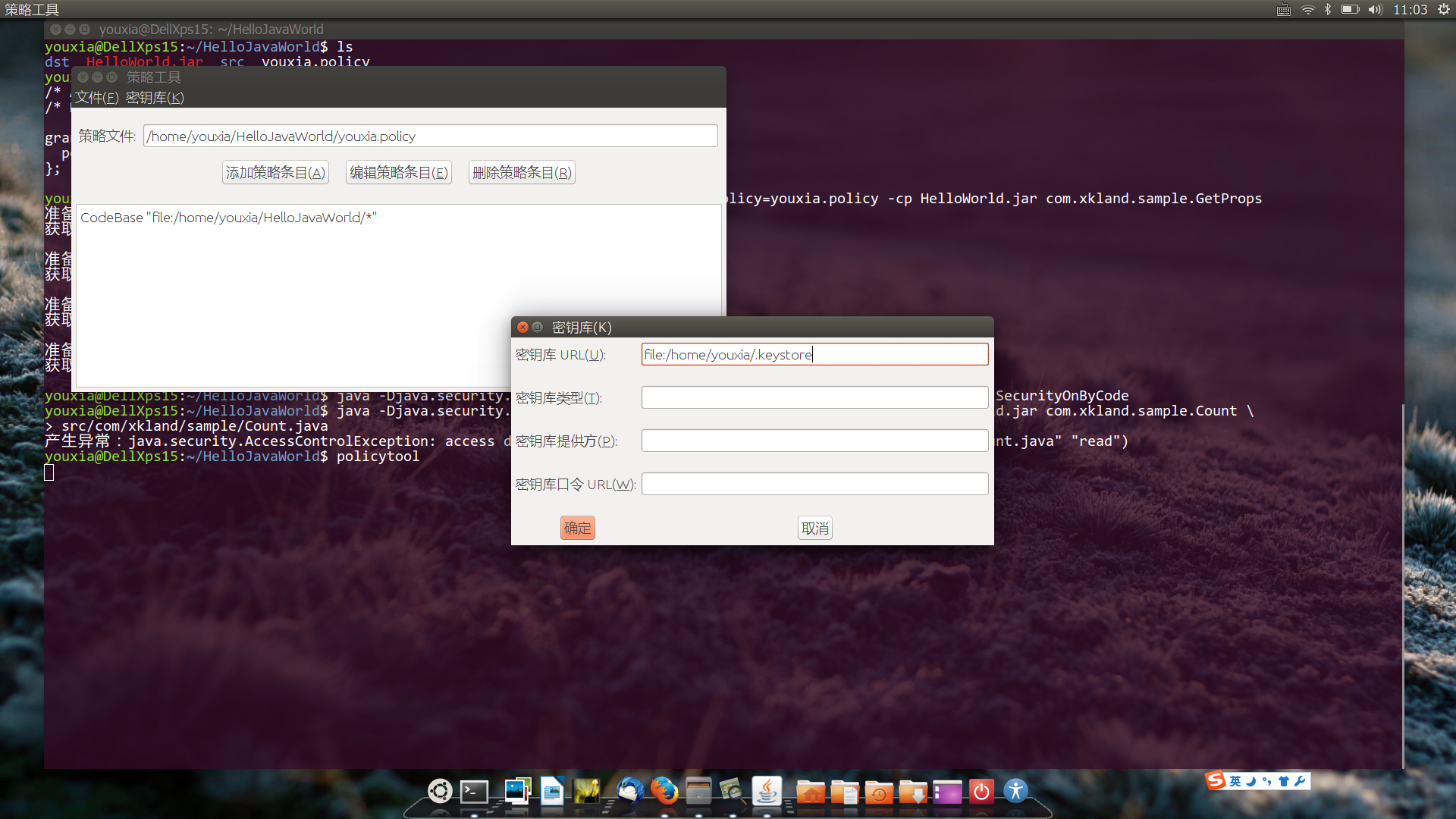The image size is (1456, 819).
Task: Click the terminal icon in the taskbar
Action: 475,790
